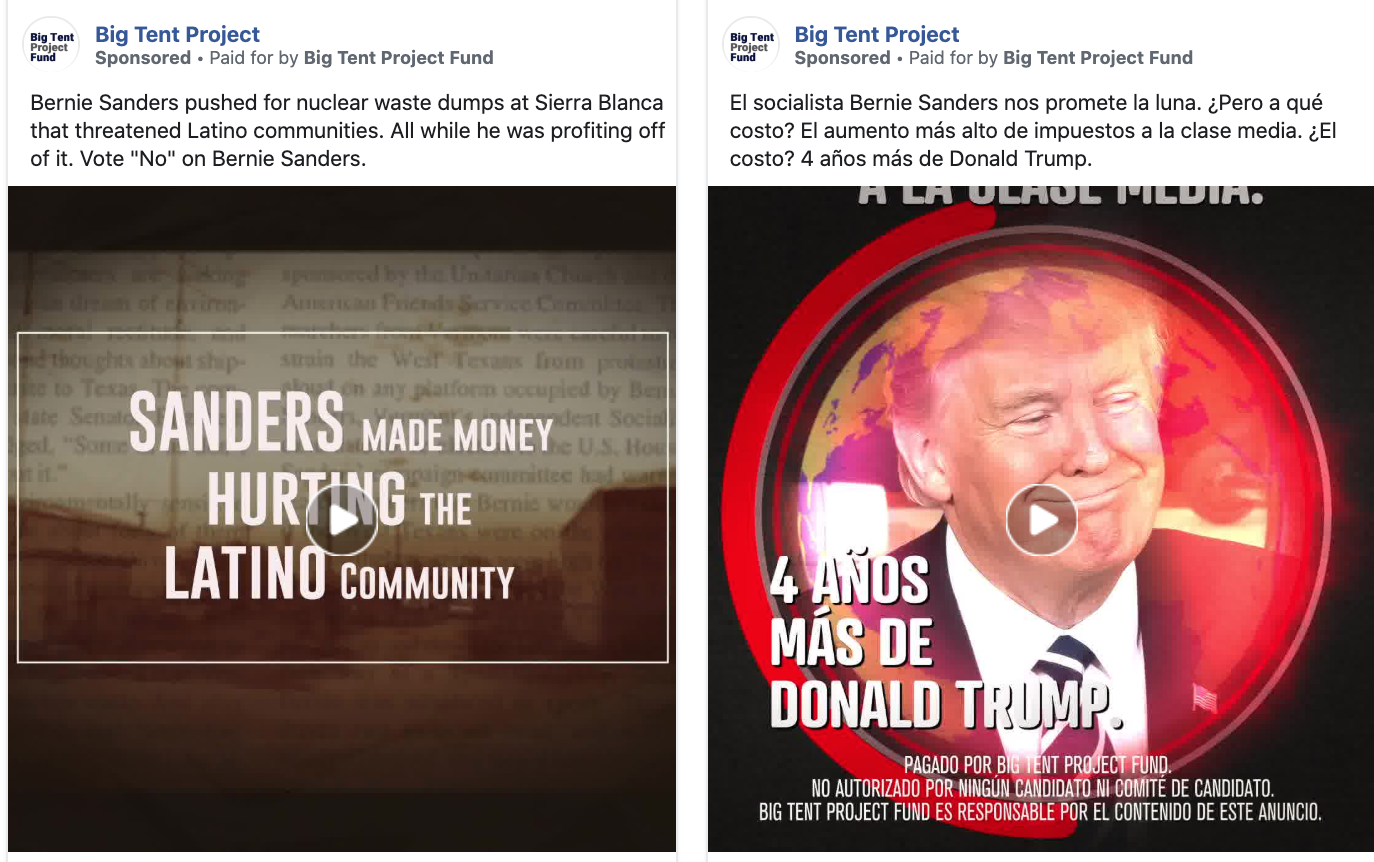Play the Spanish-language Trump video ad
This screenshot has width=1374, height=862.
point(1041,520)
